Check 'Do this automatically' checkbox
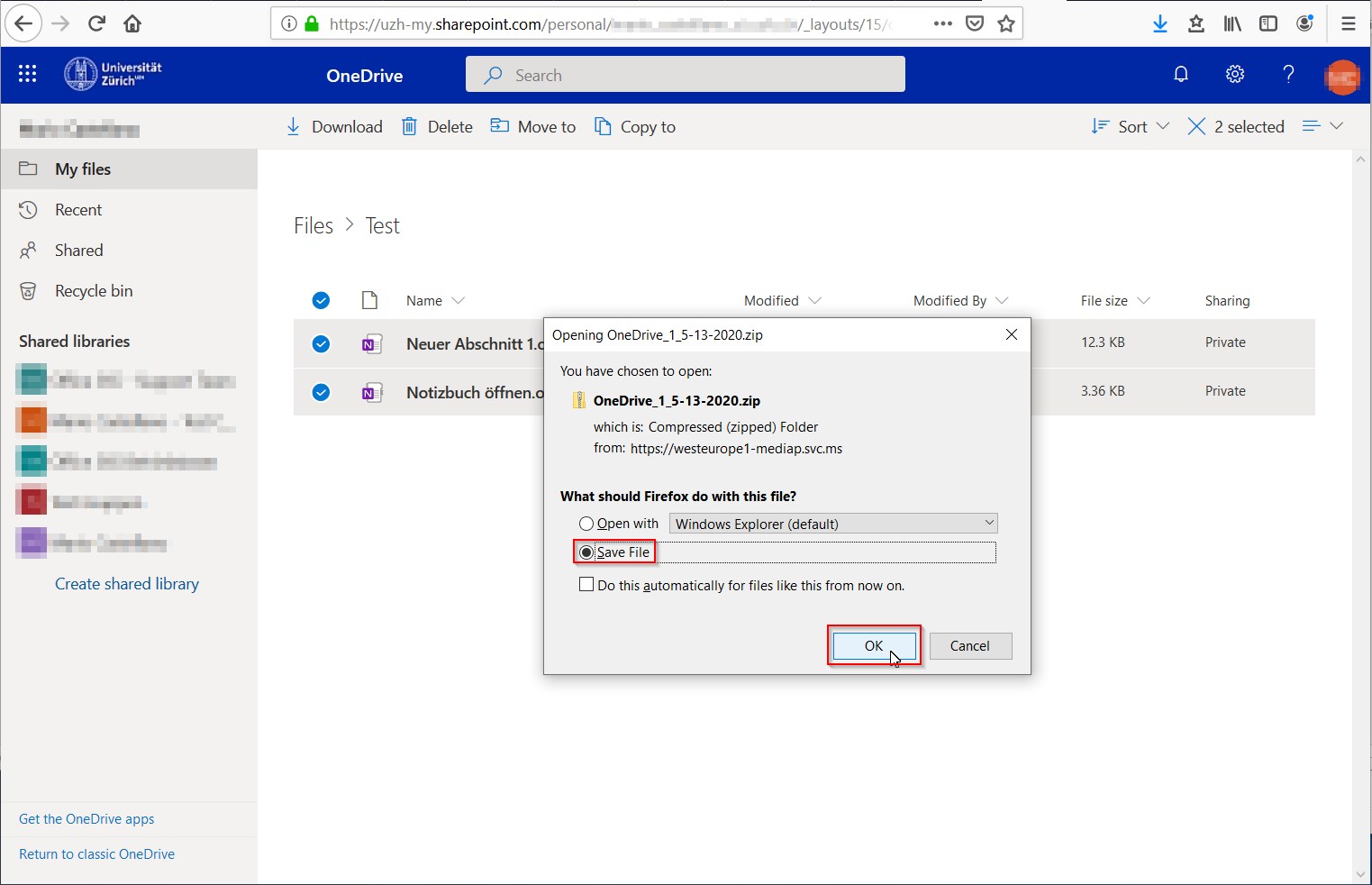The image size is (1372, 885). point(586,585)
